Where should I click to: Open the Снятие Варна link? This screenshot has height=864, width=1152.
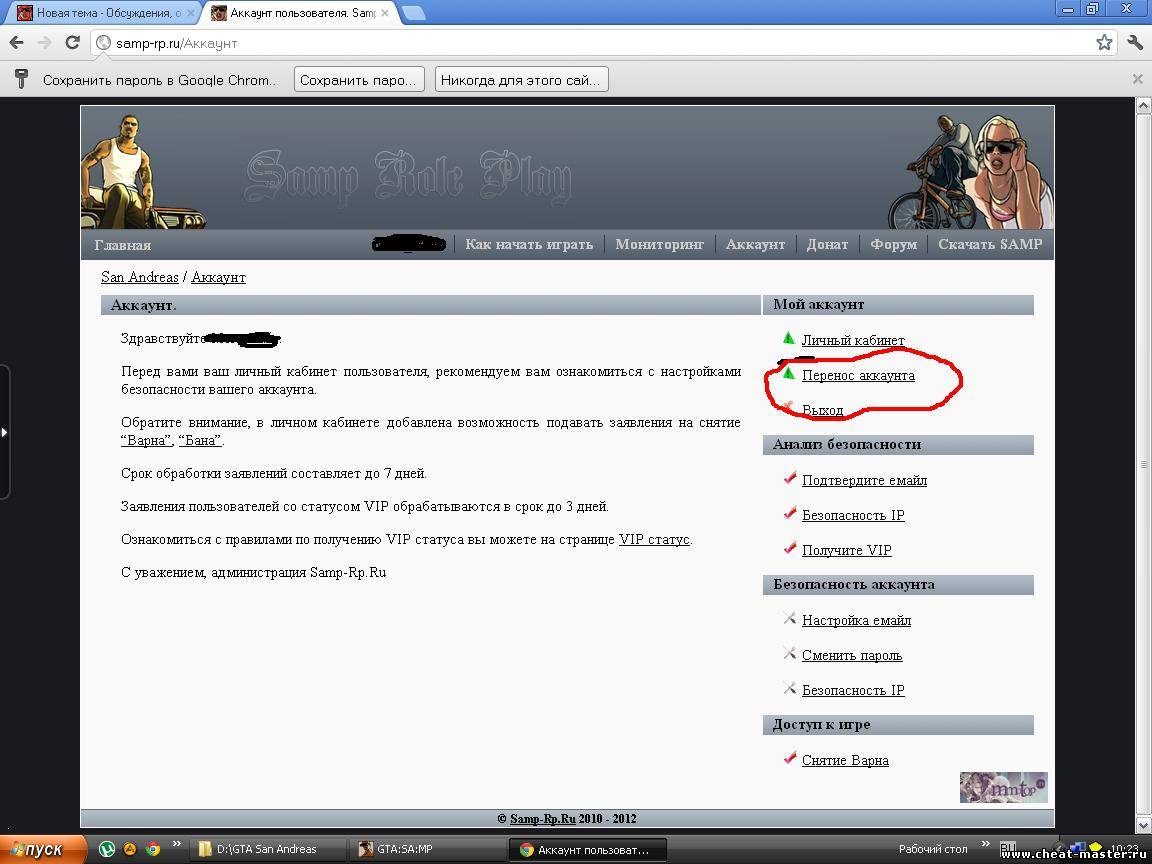tap(845, 760)
